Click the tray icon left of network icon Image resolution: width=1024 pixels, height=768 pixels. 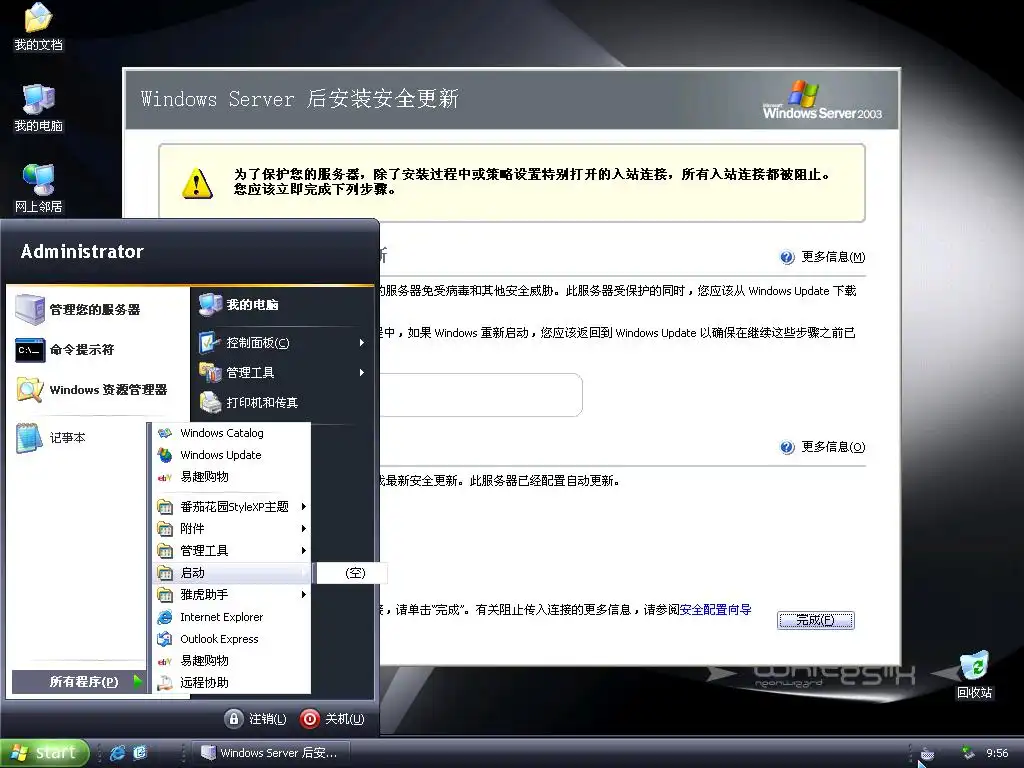coord(927,754)
